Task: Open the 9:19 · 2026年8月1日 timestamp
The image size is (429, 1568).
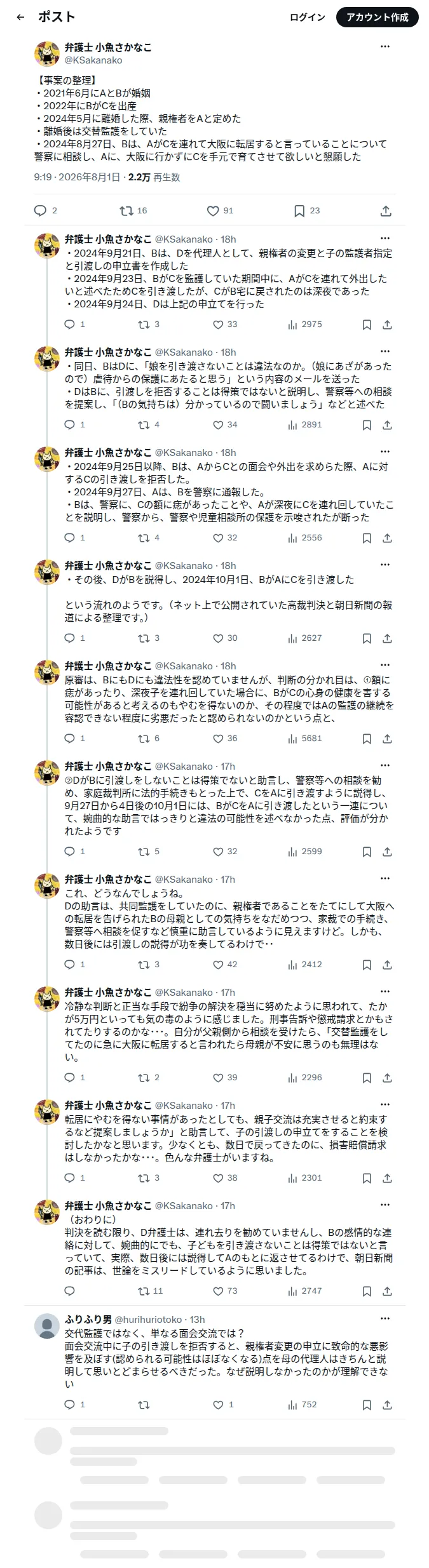Action: click(x=77, y=177)
